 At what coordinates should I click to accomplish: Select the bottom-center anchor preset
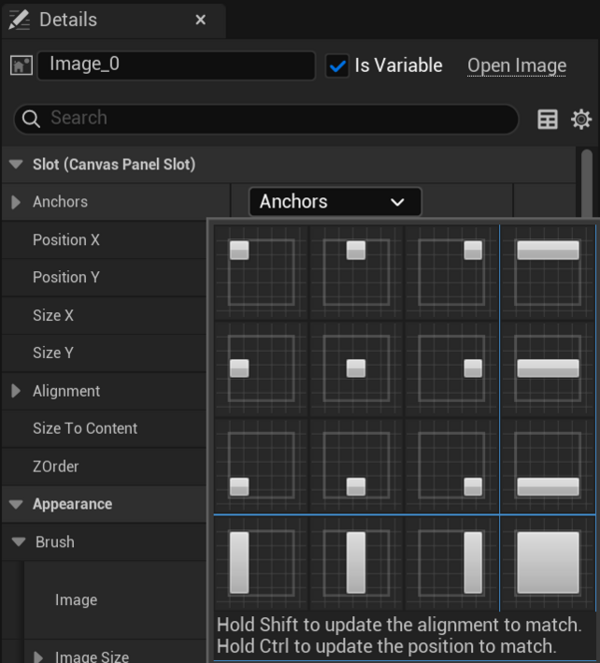[356, 465]
